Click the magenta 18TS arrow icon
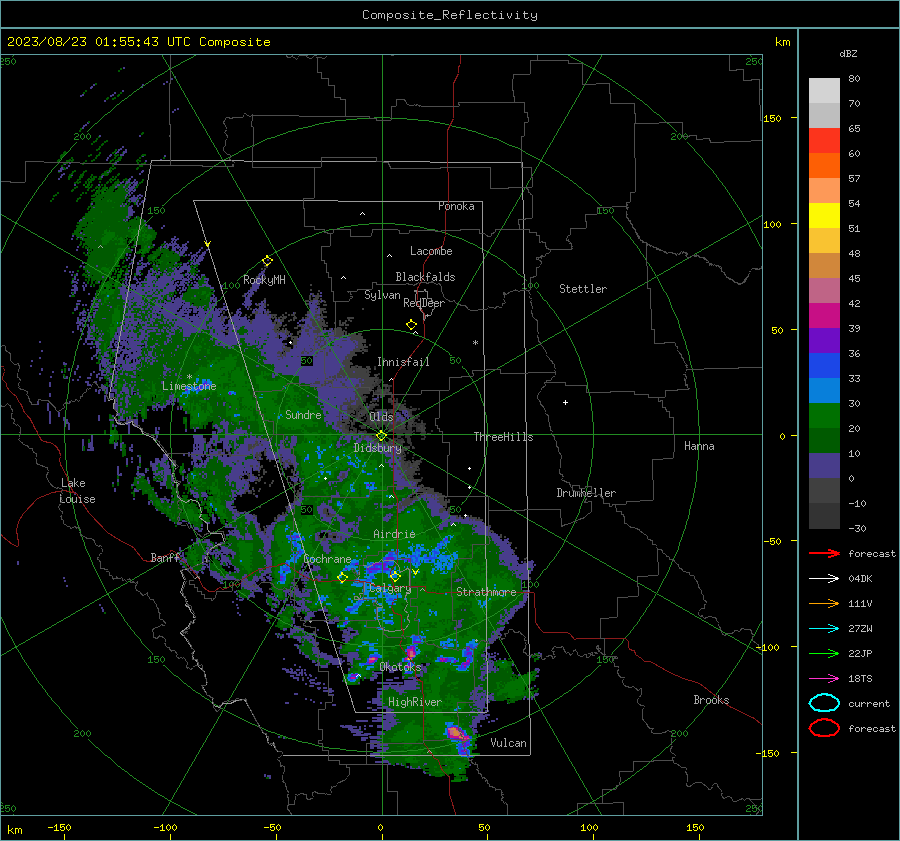Image resolution: width=900 pixels, height=841 pixels. [824, 679]
